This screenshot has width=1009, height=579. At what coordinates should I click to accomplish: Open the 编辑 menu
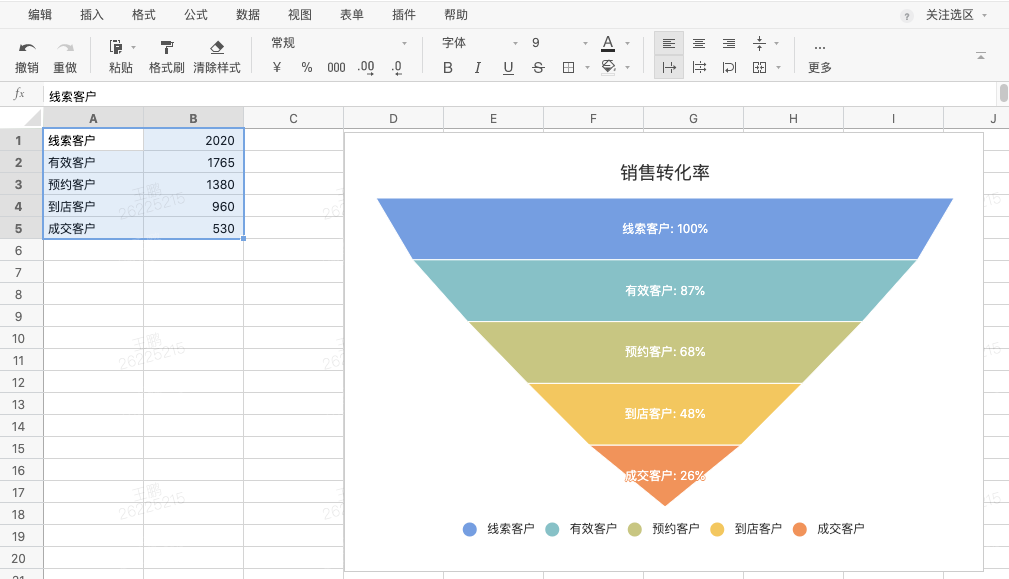pyautogui.click(x=40, y=15)
